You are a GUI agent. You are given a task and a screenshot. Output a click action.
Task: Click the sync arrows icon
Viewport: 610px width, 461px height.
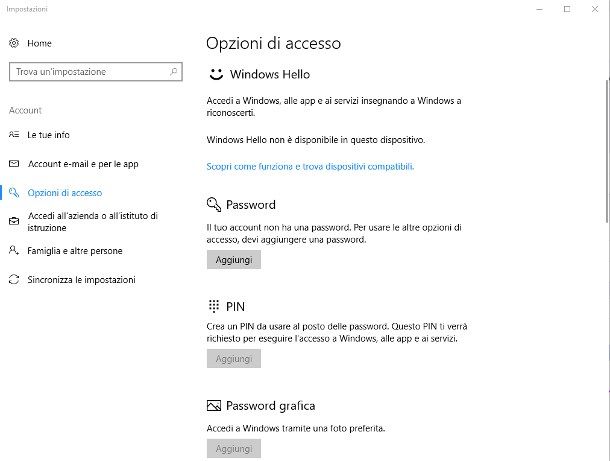point(14,279)
